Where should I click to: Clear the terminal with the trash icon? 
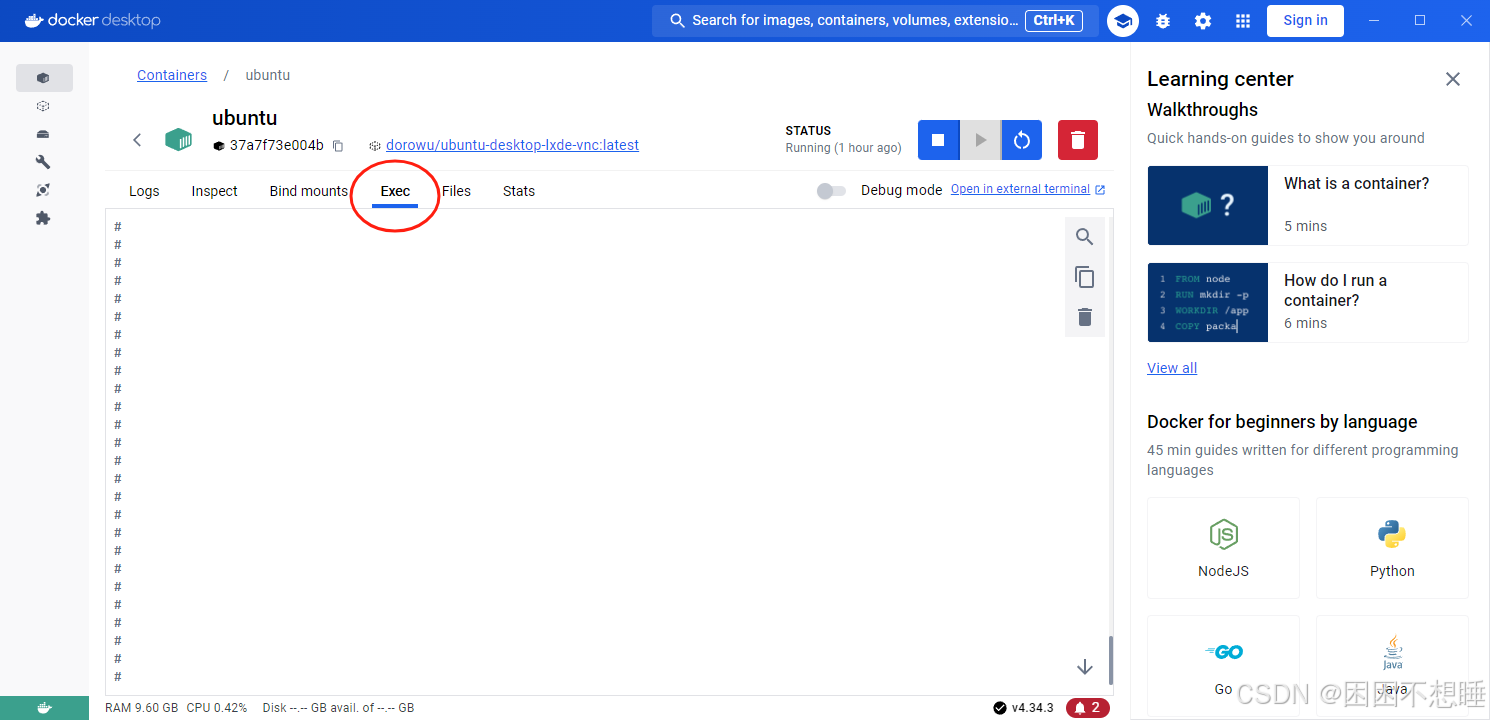(1085, 317)
